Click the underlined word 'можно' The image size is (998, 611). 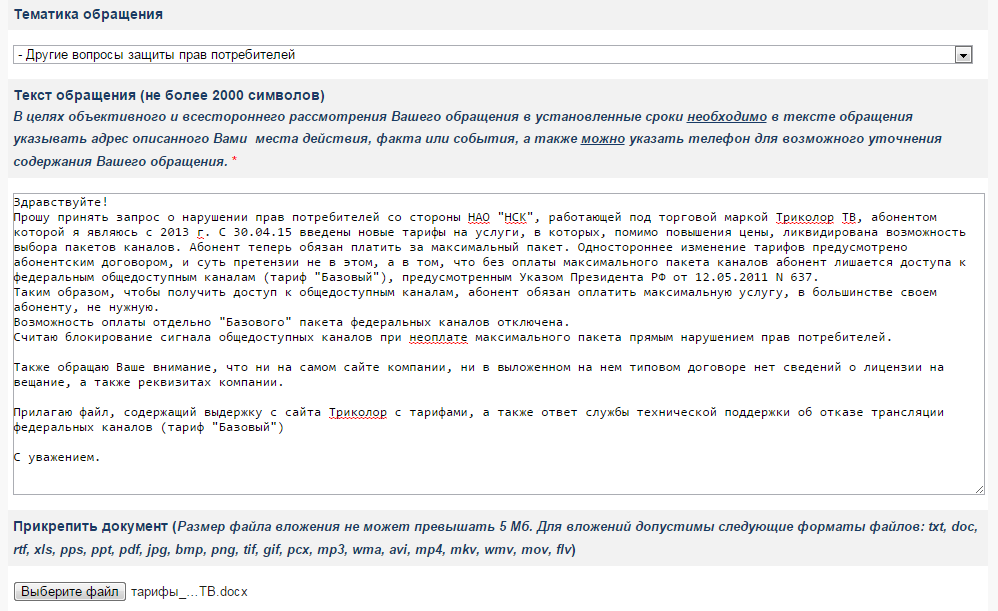point(603,139)
